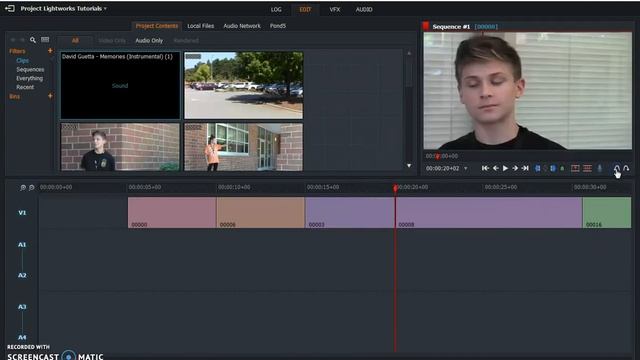640x360 pixels.
Task: Select the boy at brick wall clip
Action: click(x=120, y=147)
